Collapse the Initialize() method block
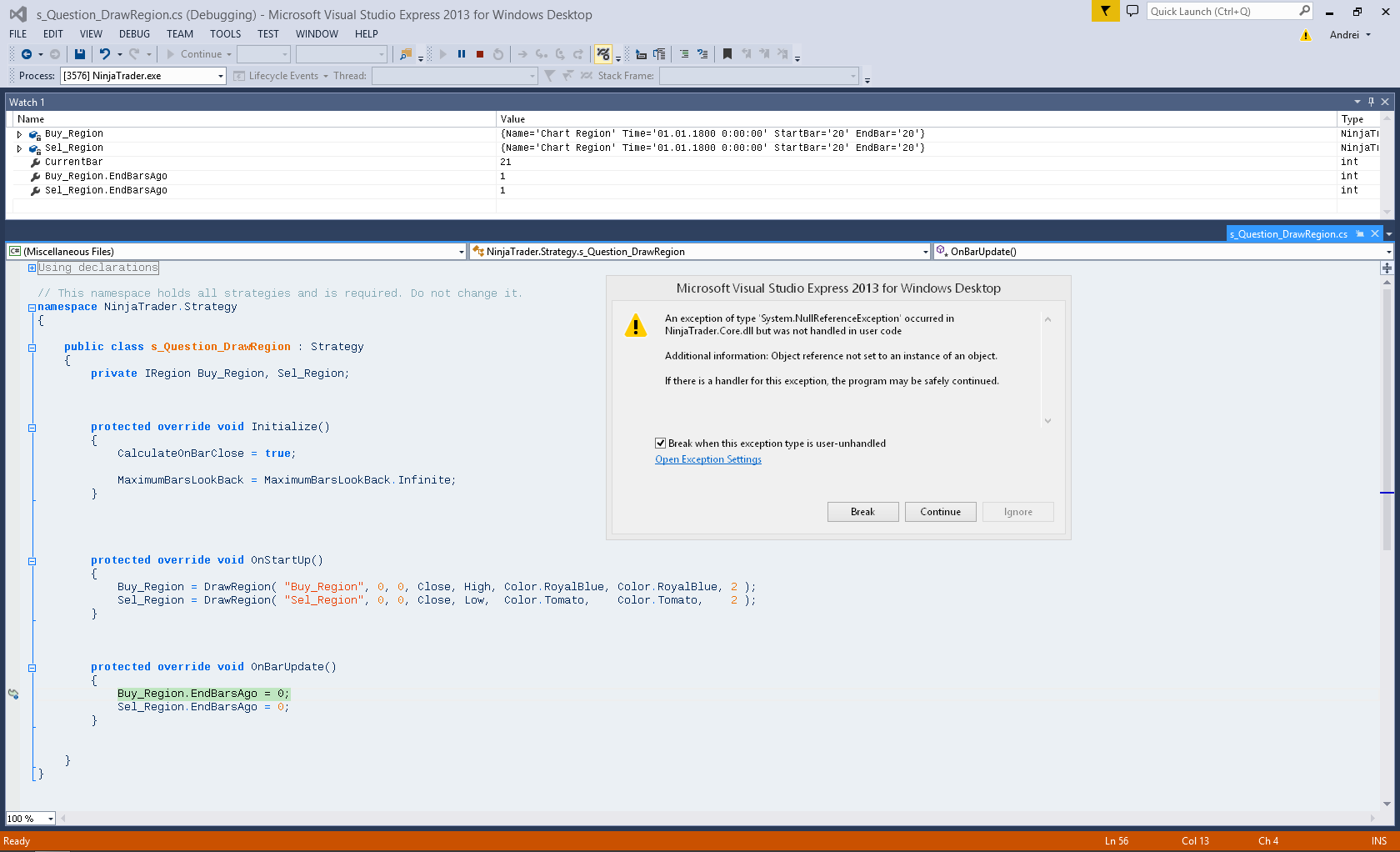 (32, 428)
